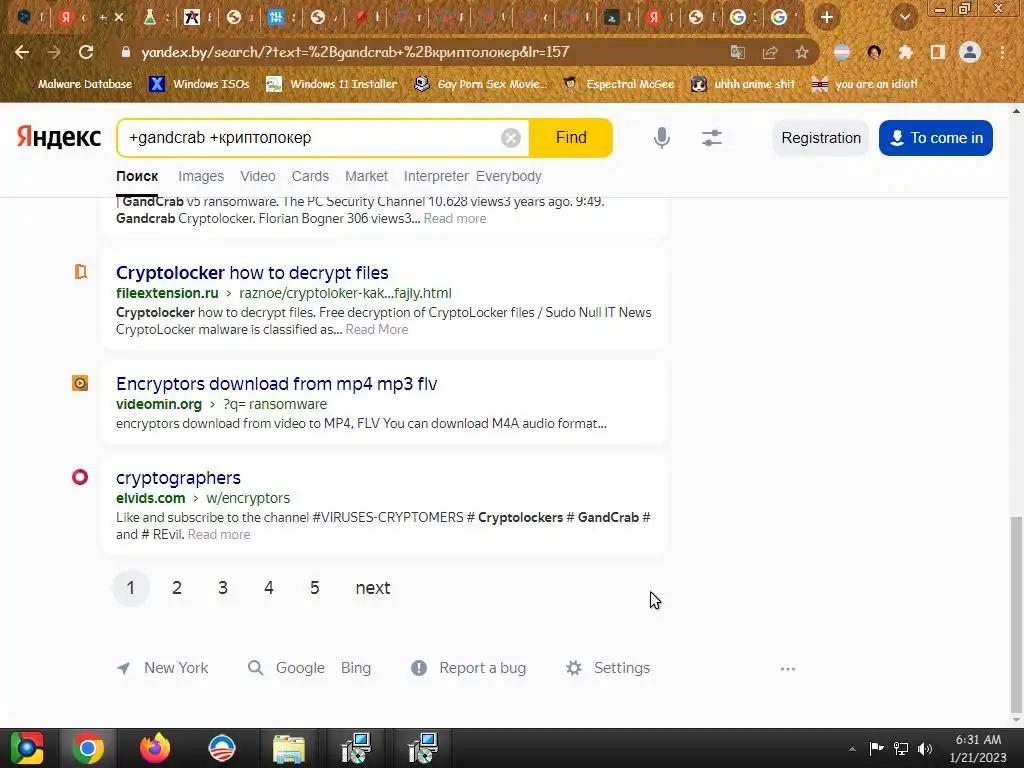Expand the tab search dropdown

click(904, 17)
